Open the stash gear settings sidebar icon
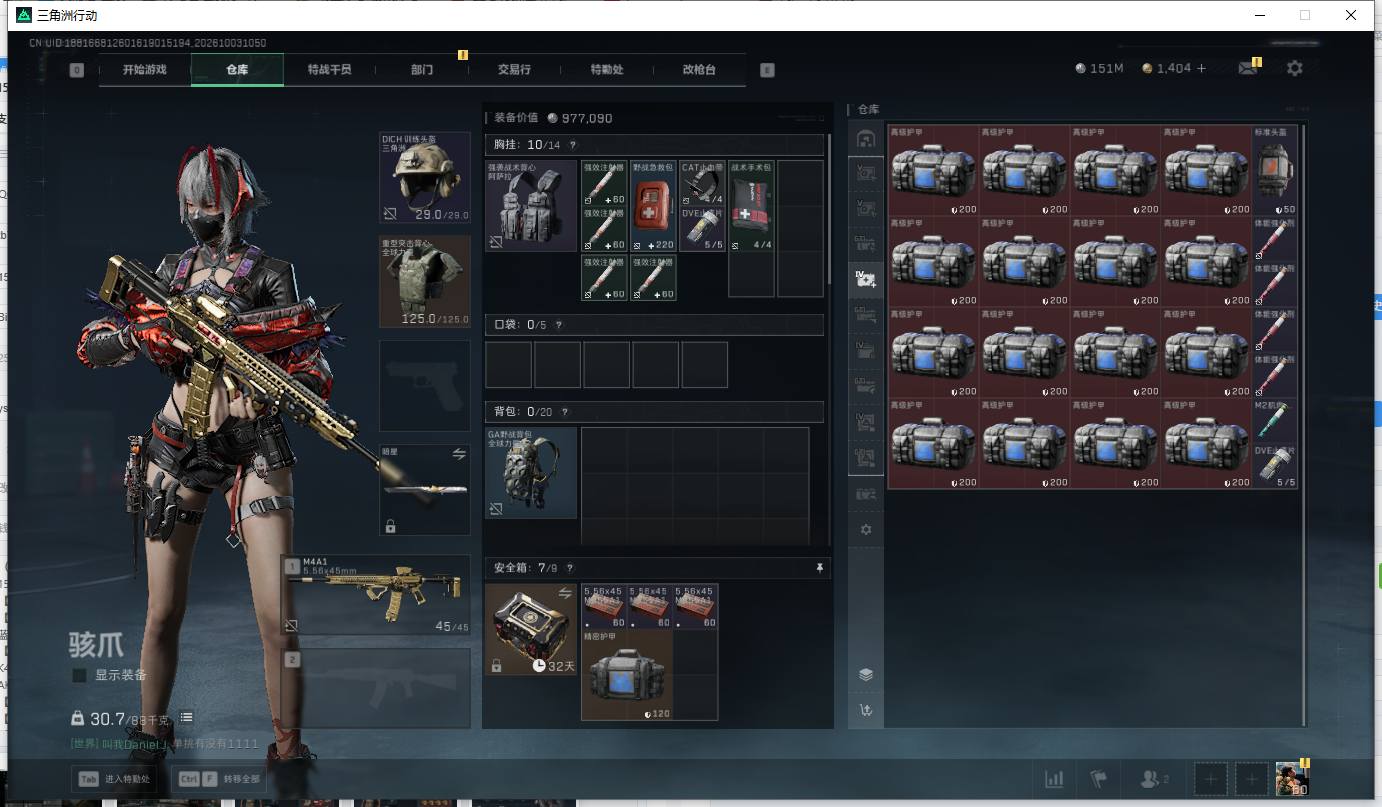Image resolution: width=1382 pixels, height=807 pixels. [x=866, y=529]
